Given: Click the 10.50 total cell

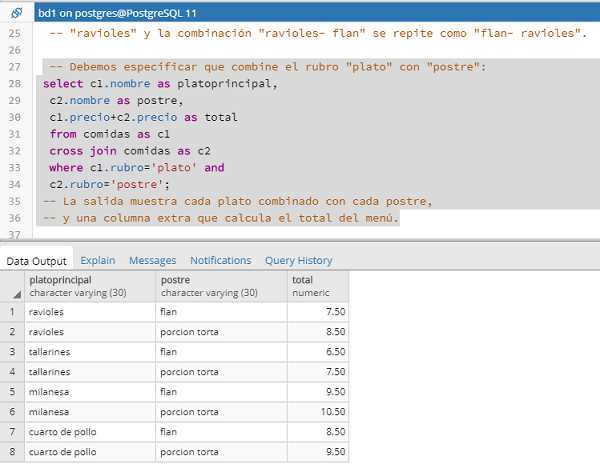Looking at the screenshot, I should click(x=318, y=412).
